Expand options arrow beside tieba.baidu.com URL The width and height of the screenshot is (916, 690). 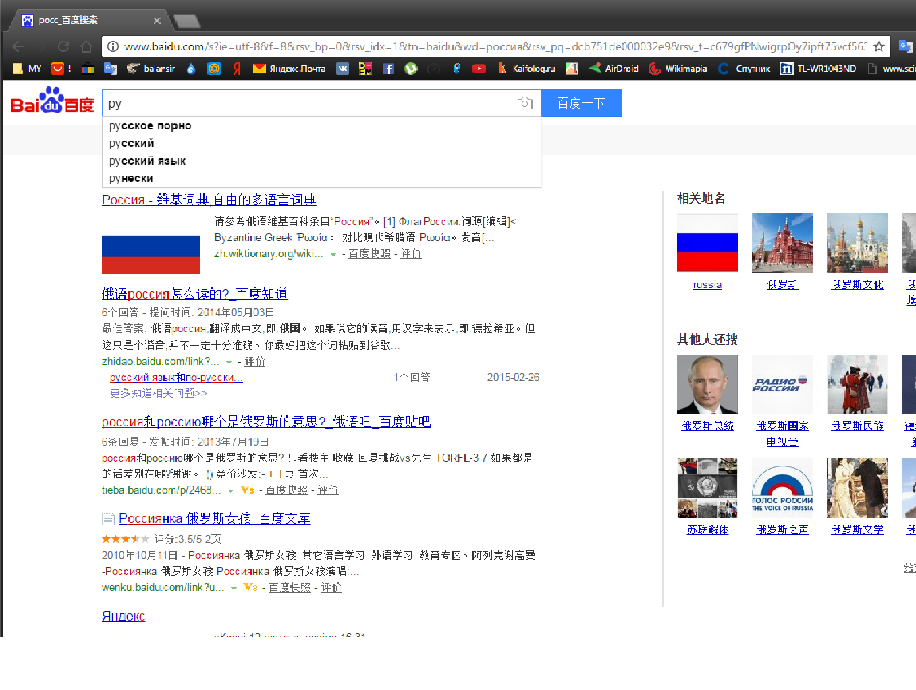231,490
